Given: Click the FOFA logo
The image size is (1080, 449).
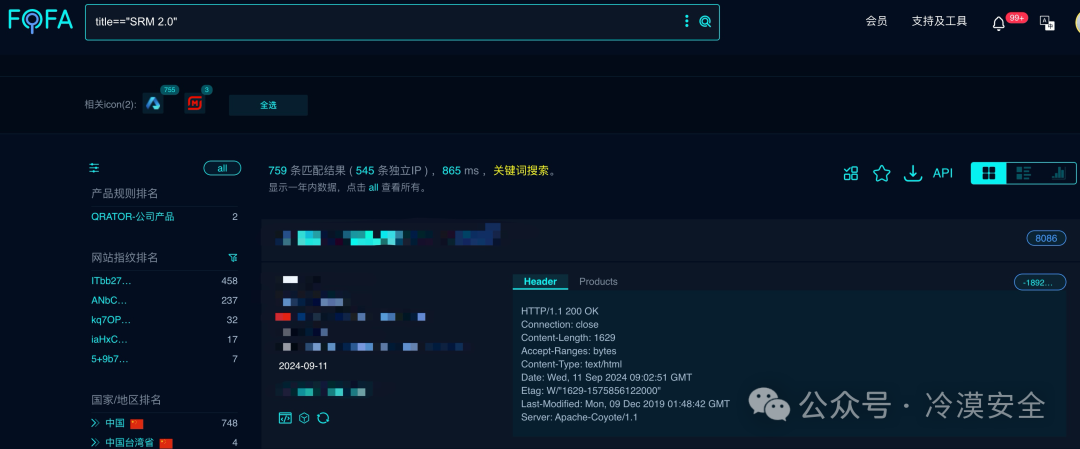Looking at the screenshot, I should tap(40, 21).
